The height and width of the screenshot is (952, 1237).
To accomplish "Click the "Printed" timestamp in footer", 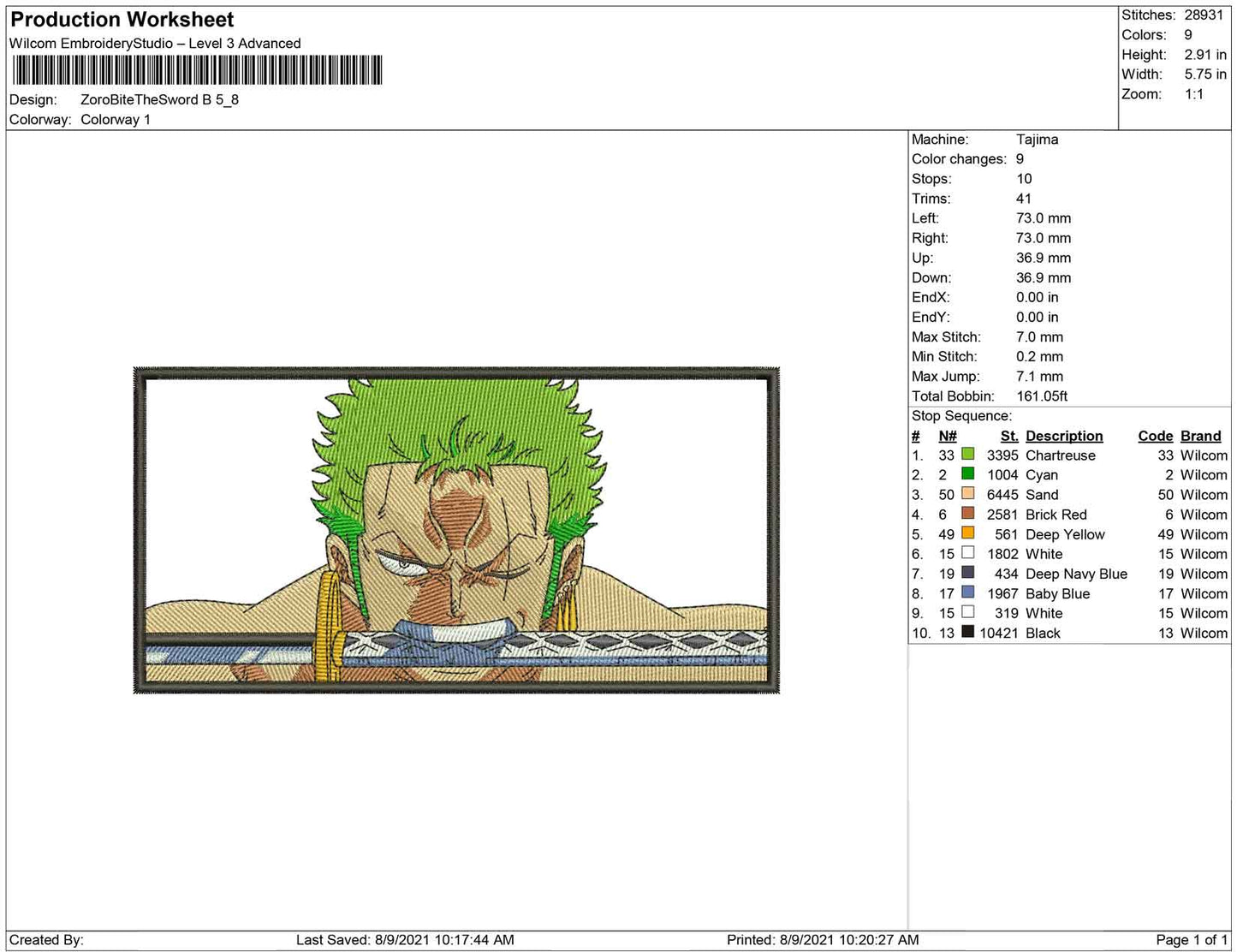I will click(x=823, y=940).
